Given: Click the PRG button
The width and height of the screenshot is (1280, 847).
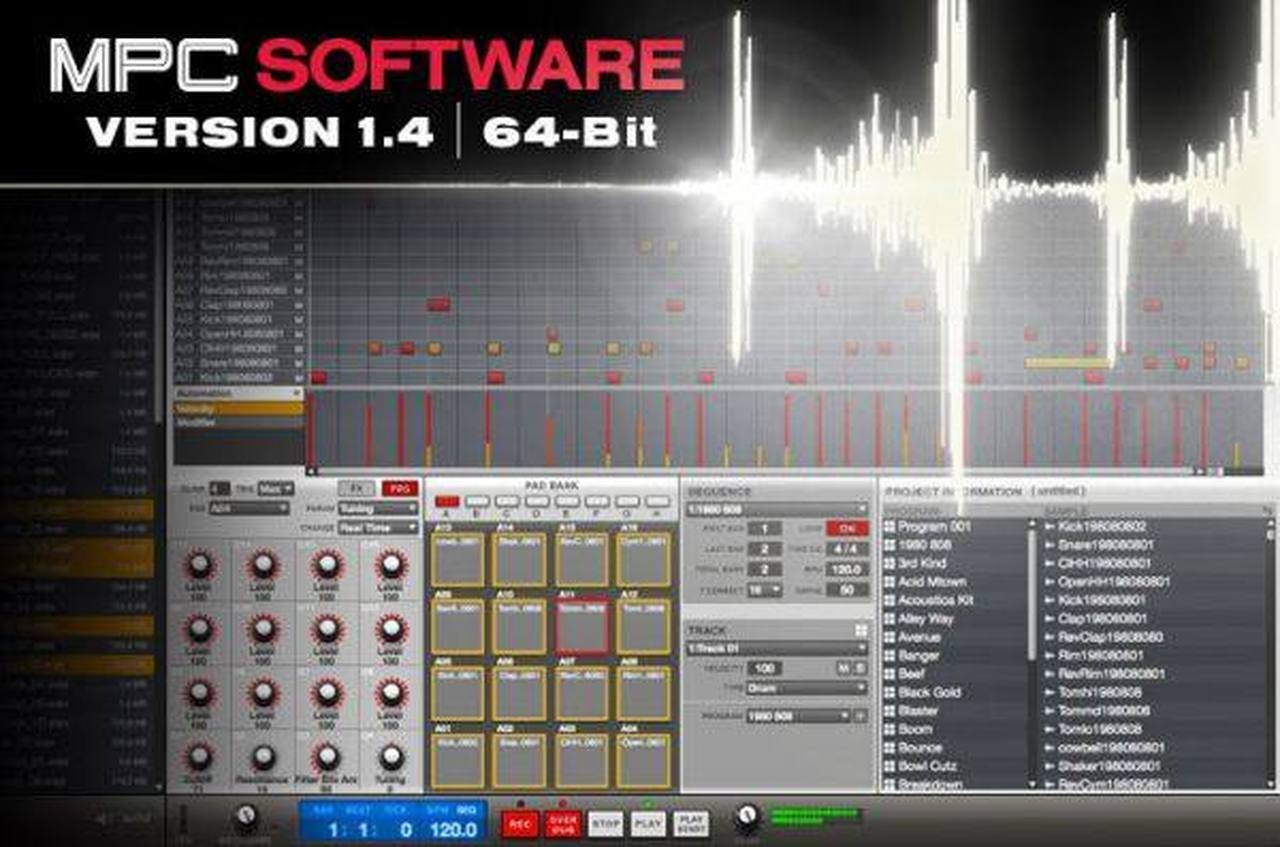Looking at the screenshot, I should coord(400,488).
